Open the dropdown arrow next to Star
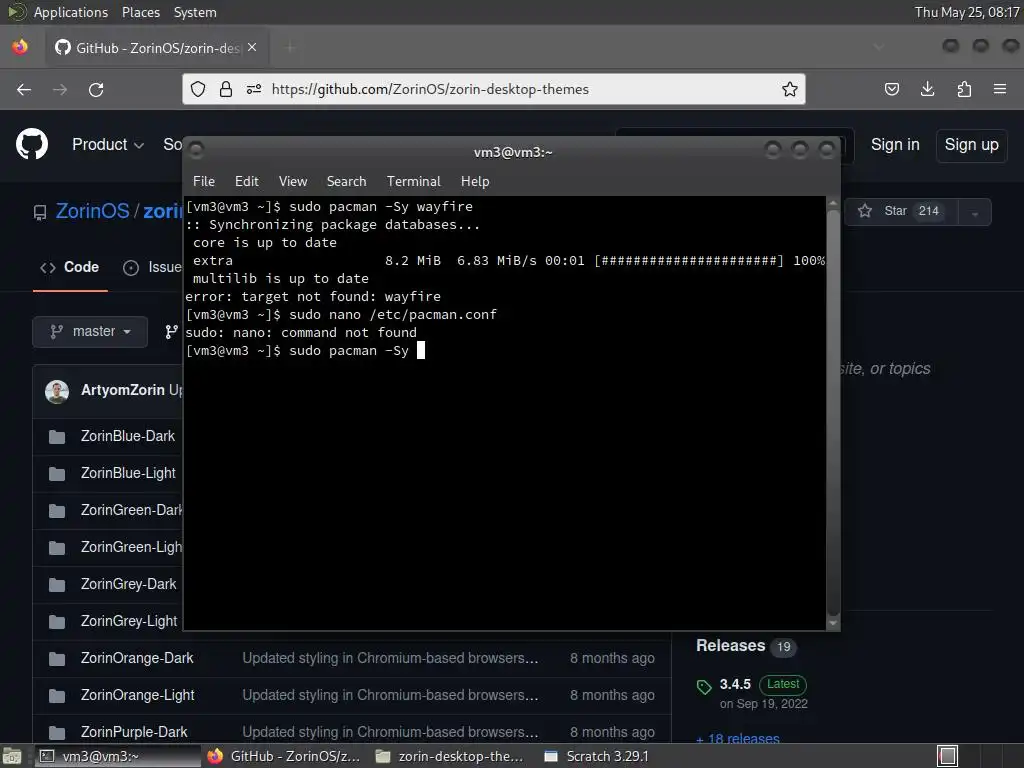1024x768 pixels. [x=975, y=212]
